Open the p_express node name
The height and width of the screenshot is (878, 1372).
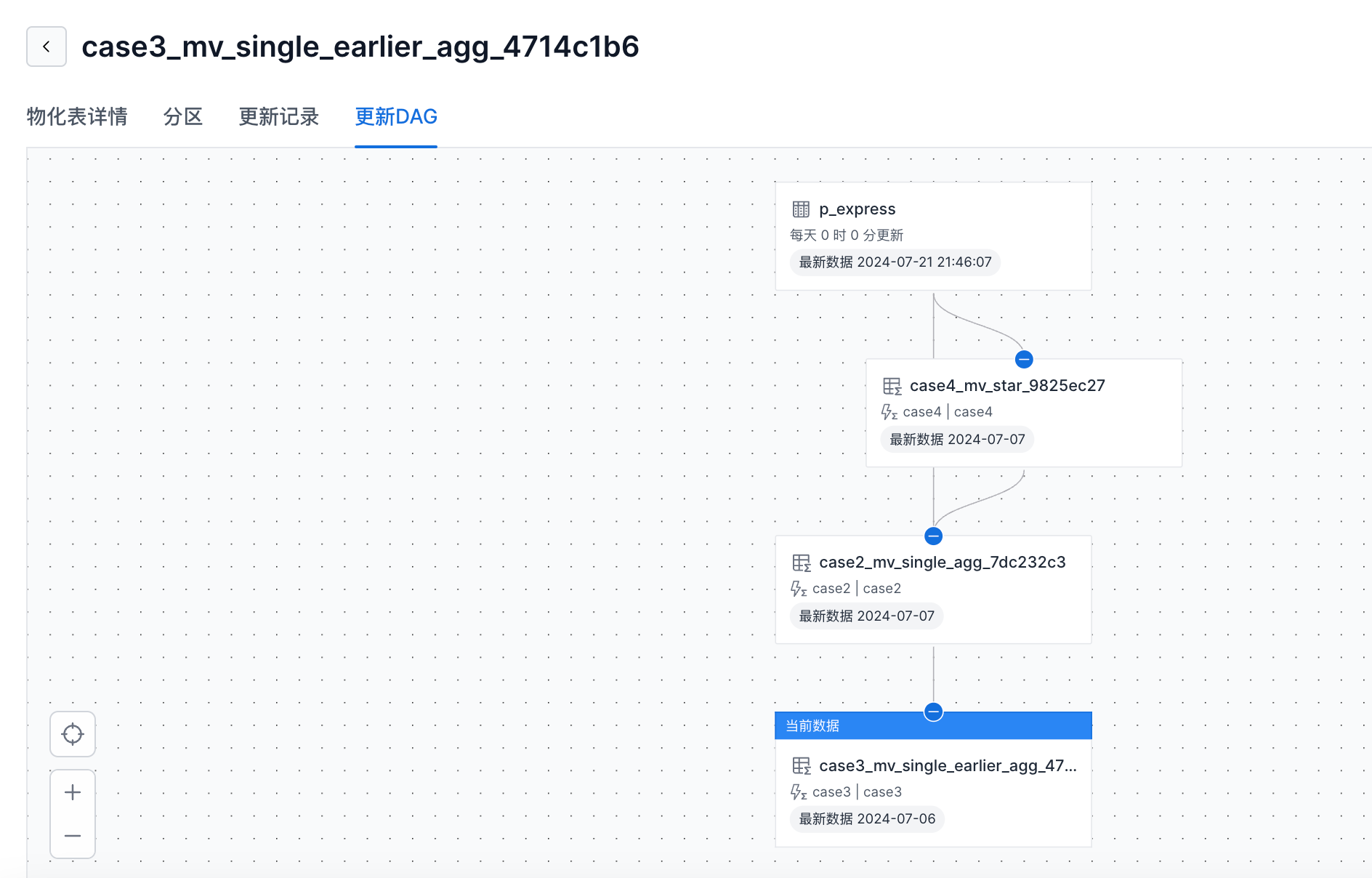pos(857,209)
